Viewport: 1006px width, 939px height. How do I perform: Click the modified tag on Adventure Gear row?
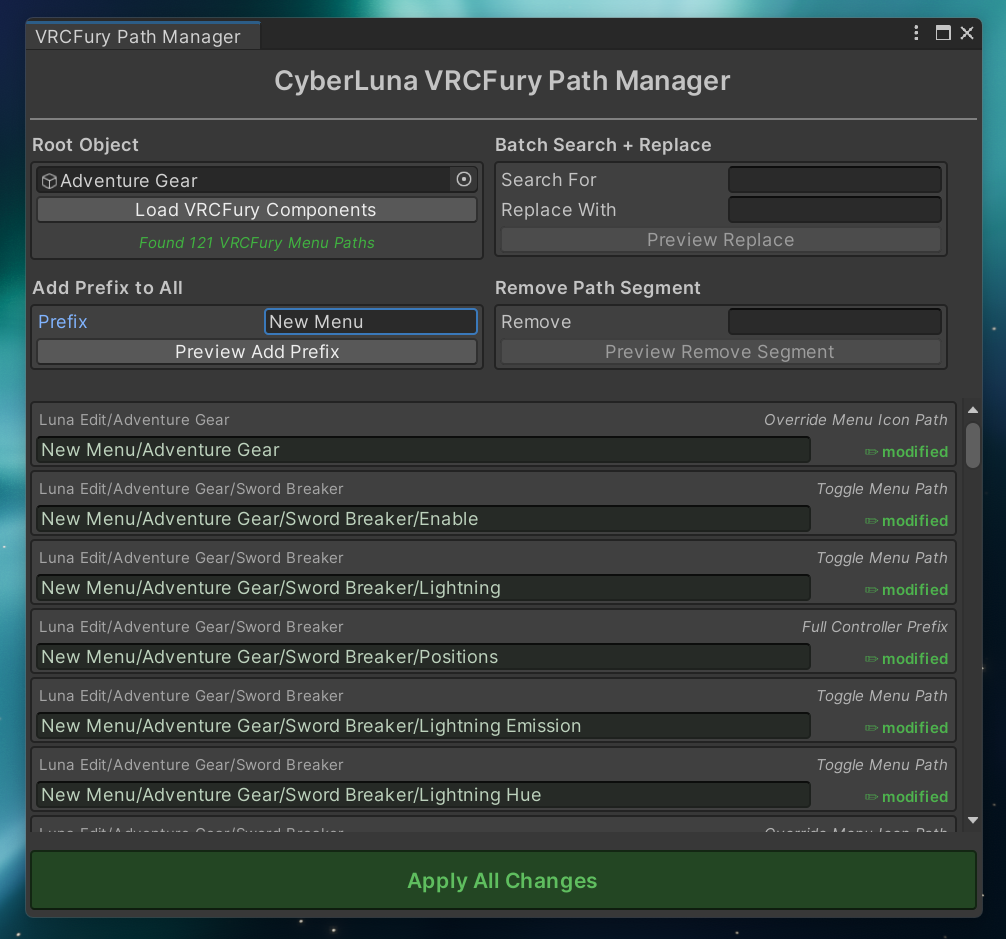[906, 452]
